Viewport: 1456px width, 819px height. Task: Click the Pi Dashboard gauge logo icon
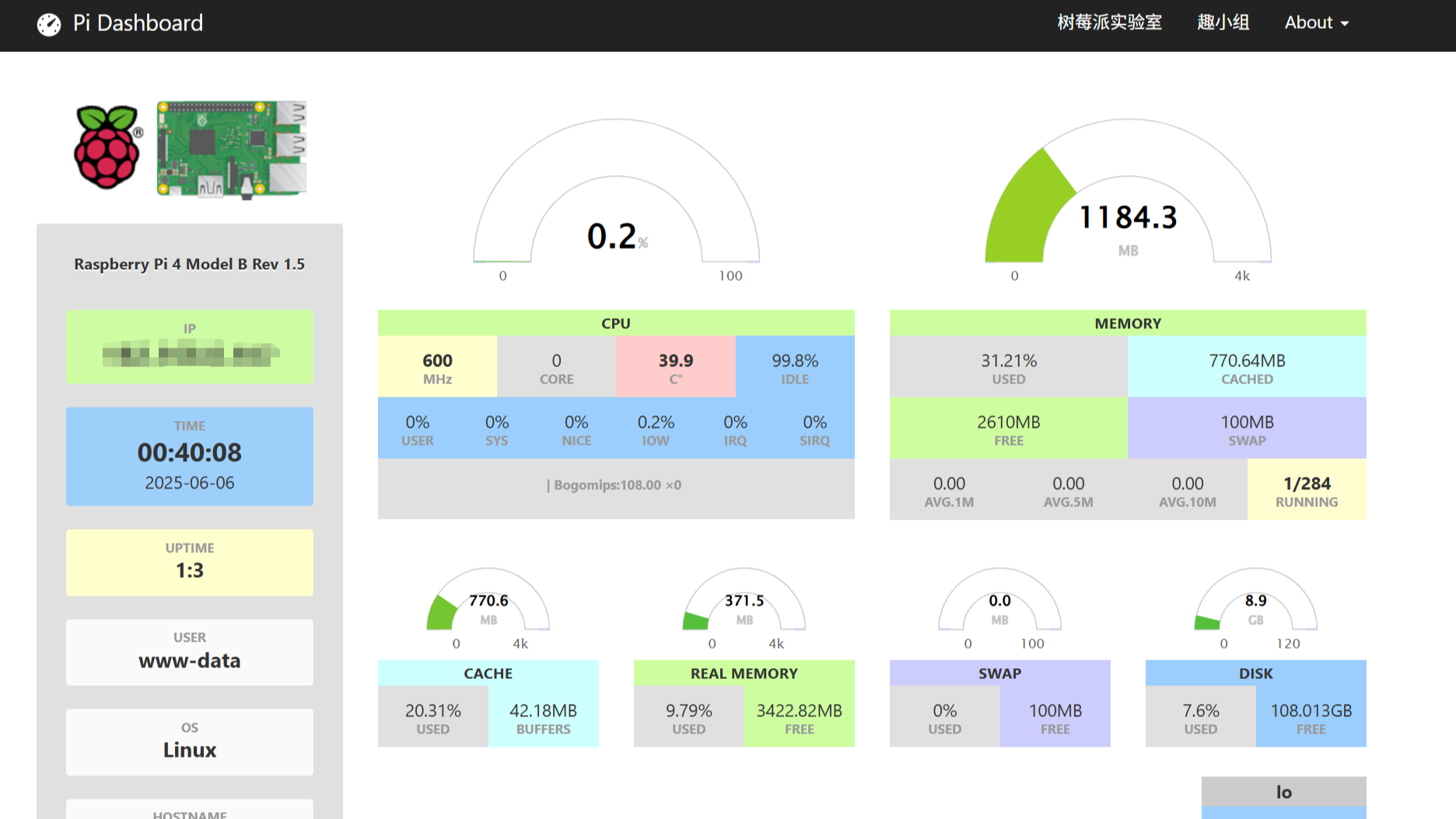(x=48, y=24)
